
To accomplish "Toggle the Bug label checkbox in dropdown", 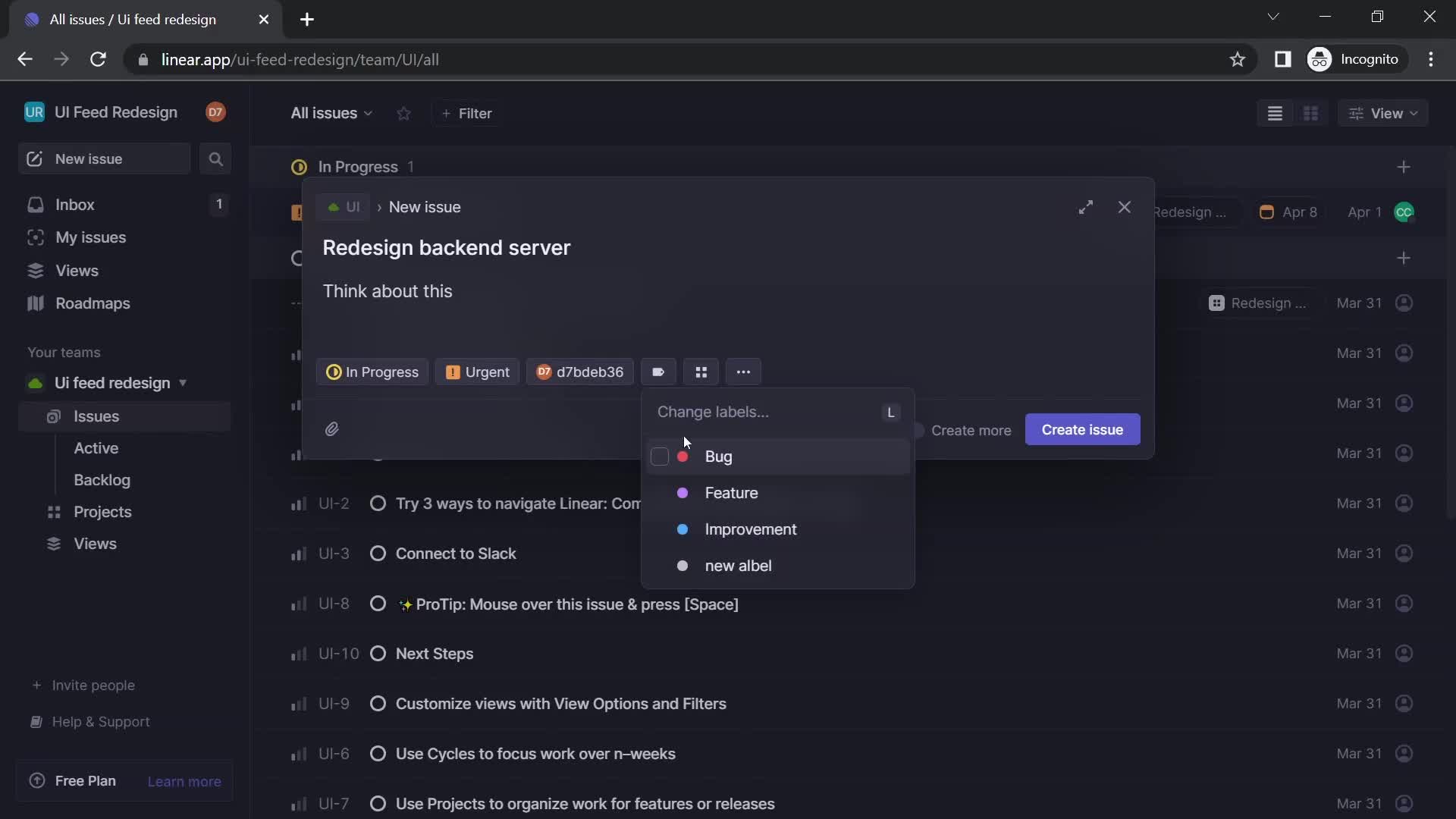I will click(659, 457).
